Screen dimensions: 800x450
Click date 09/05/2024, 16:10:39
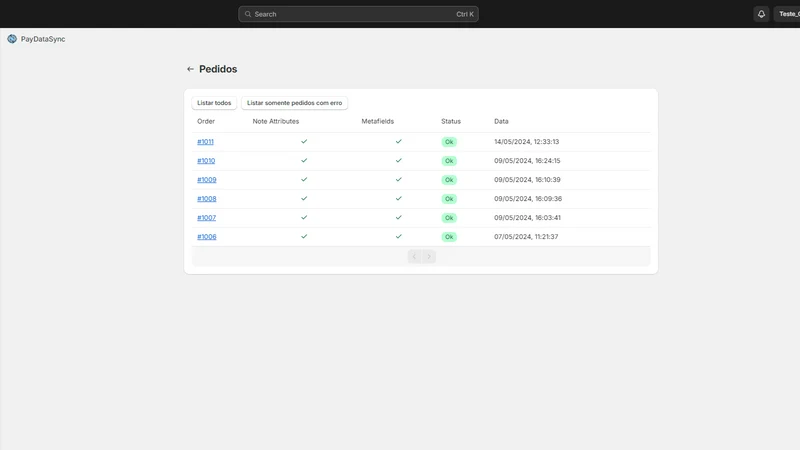pyautogui.click(x=527, y=180)
